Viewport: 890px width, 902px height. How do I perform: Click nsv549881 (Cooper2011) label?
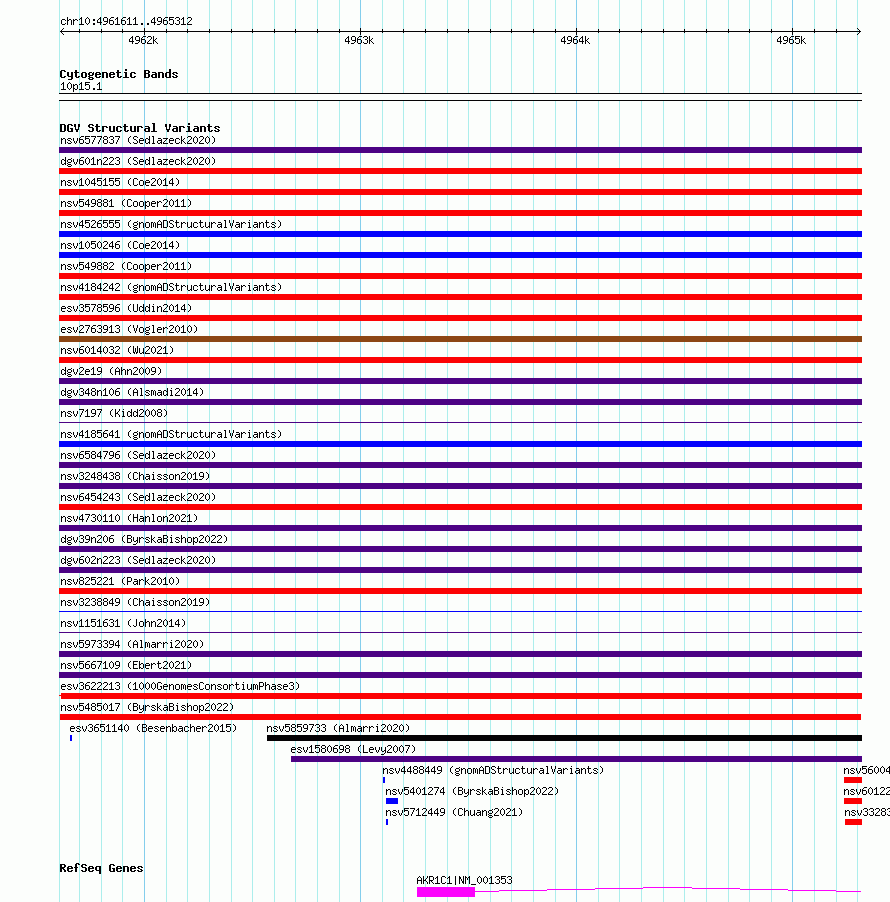click(126, 203)
